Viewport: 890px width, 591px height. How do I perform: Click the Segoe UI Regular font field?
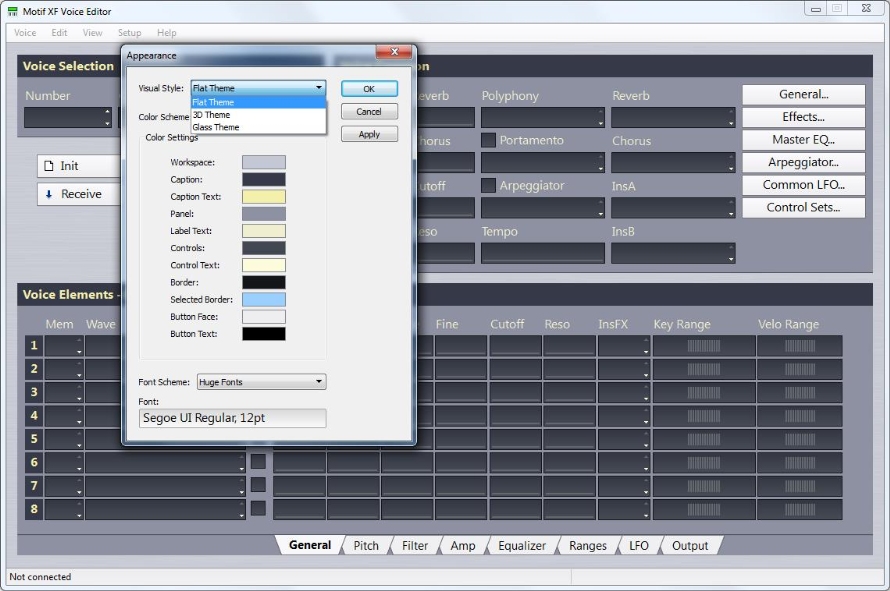coord(233,418)
